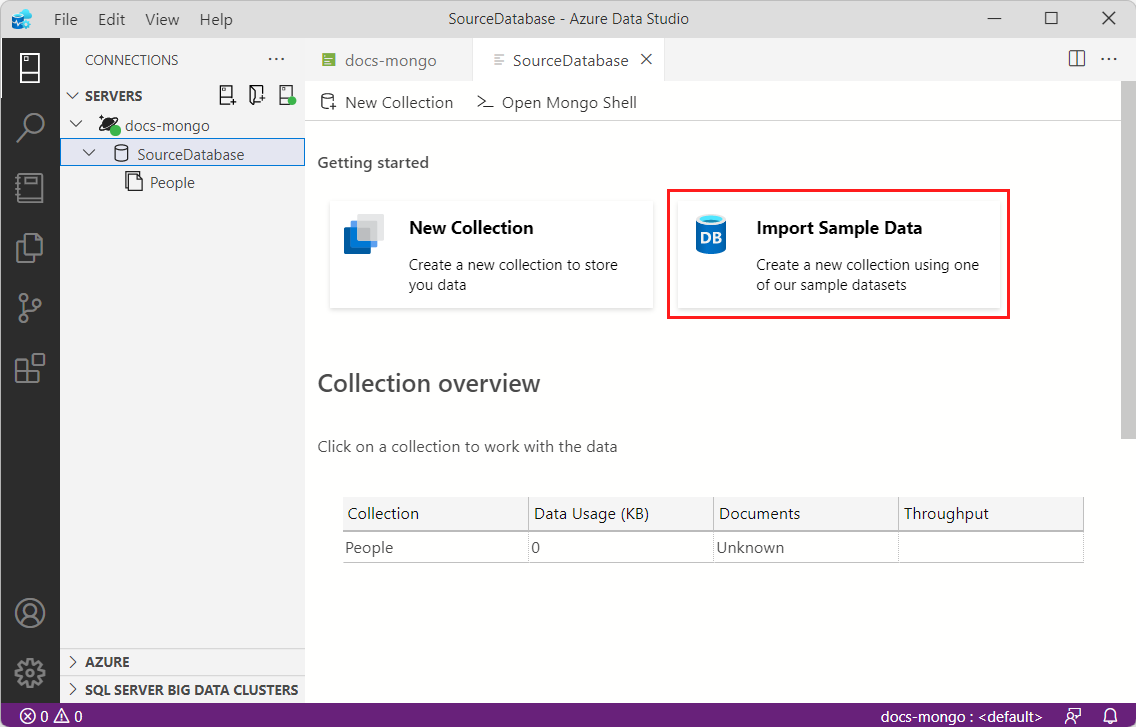1136x727 pixels.
Task: Select docs-mongo server label in tree
Action: tap(167, 125)
